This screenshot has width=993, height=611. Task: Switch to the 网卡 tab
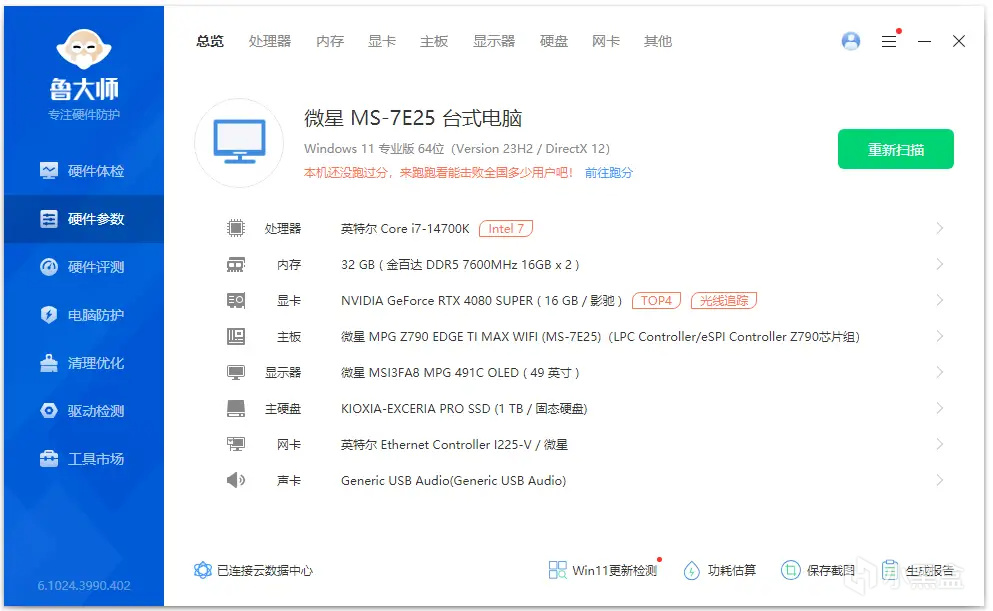point(605,41)
